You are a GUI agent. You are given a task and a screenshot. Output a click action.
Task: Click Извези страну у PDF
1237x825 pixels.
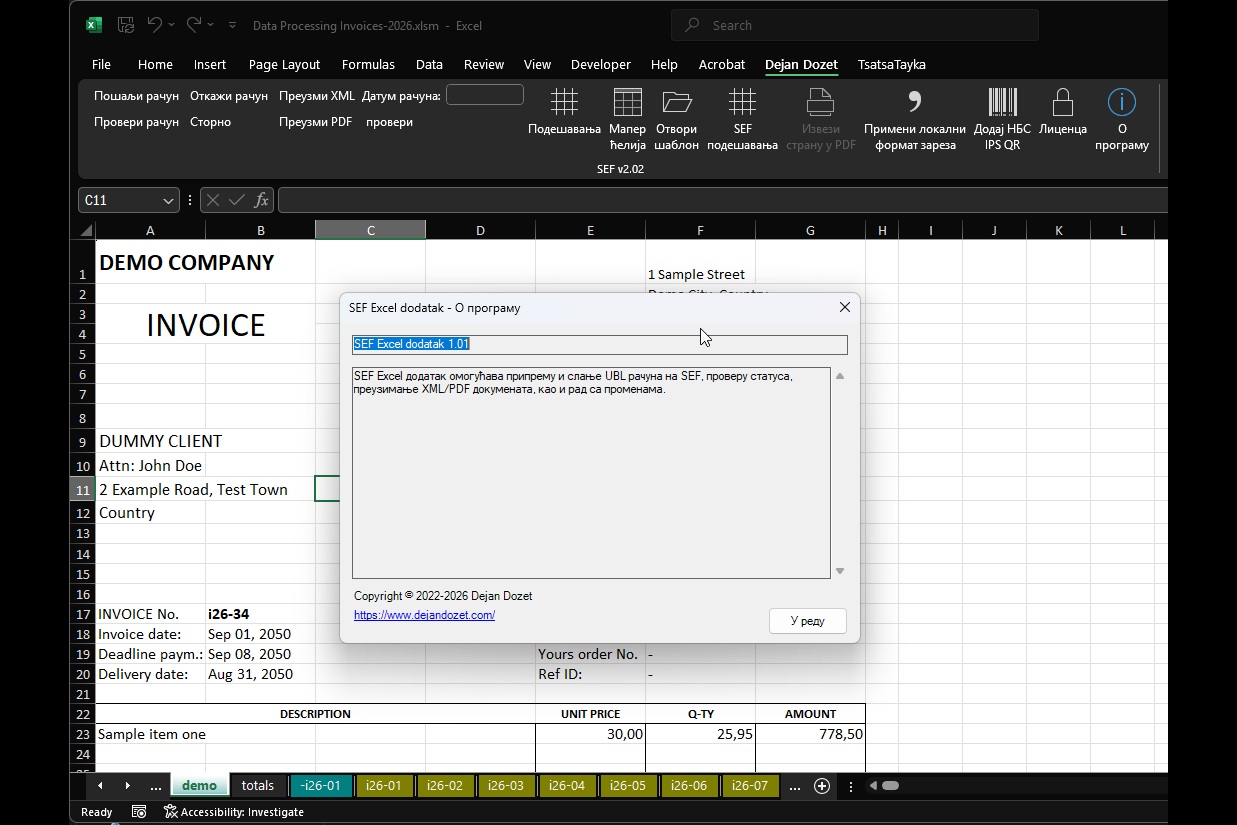point(820,119)
